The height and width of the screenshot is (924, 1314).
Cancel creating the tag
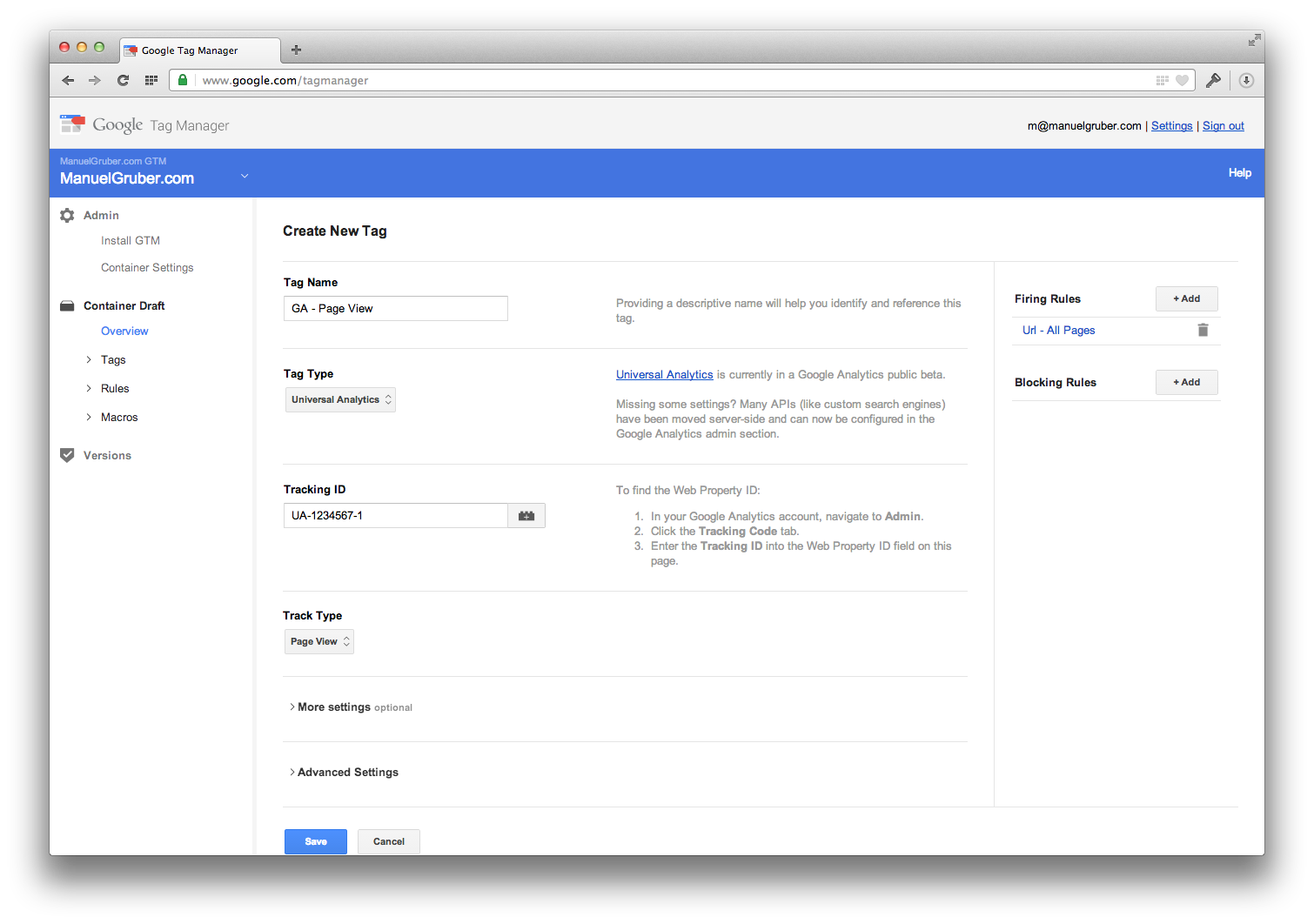click(x=389, y=841)
